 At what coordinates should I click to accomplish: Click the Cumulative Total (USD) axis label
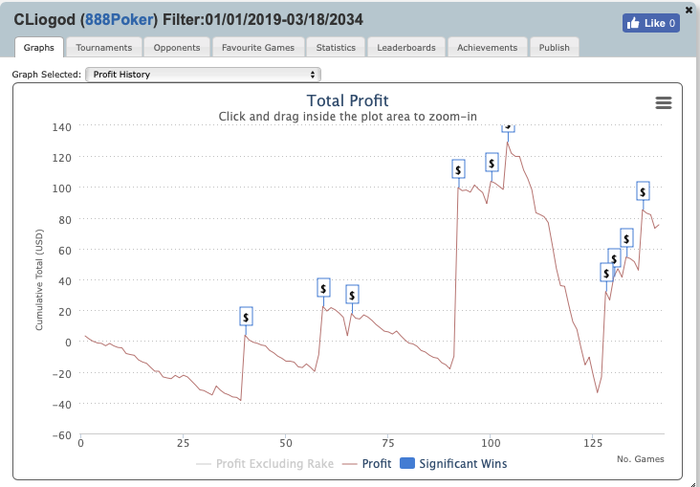point(39,280)
